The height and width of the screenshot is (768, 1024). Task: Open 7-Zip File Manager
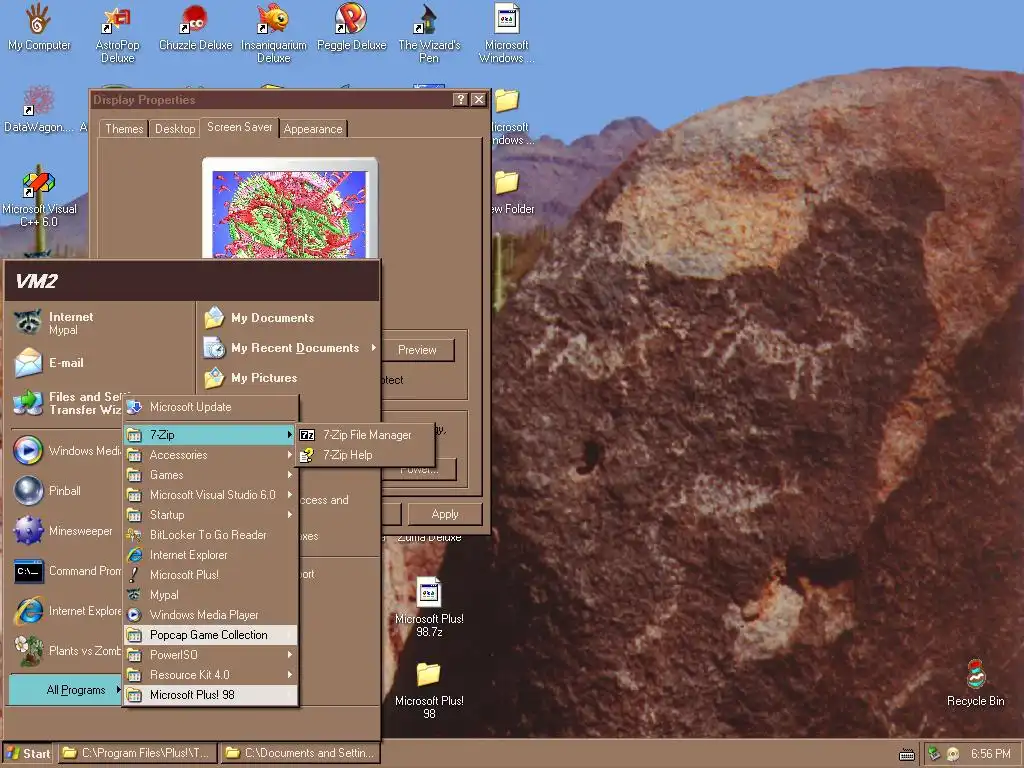[366, 435]
